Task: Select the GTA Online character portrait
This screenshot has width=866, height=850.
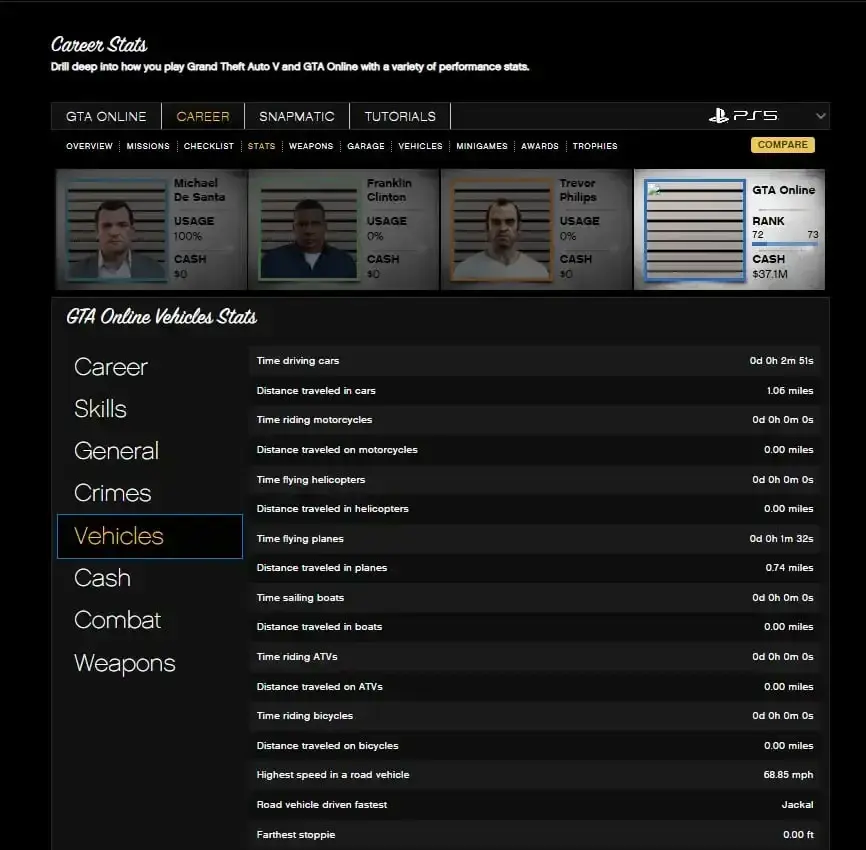Action: click(695, 230)
